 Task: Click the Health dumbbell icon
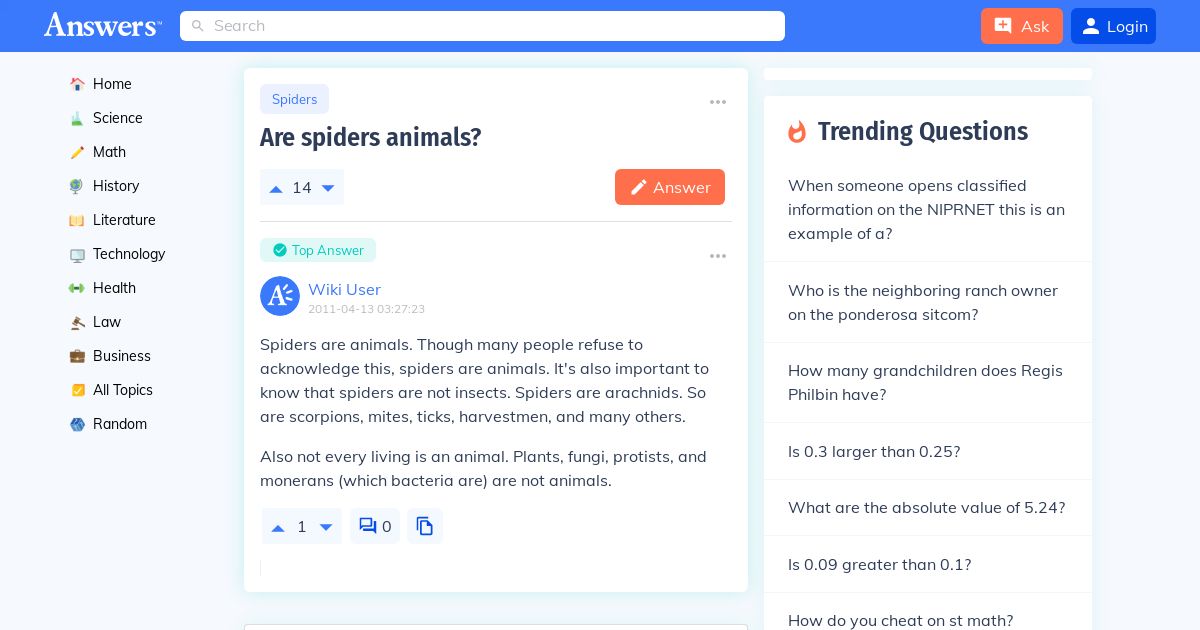tap(77, 288)
